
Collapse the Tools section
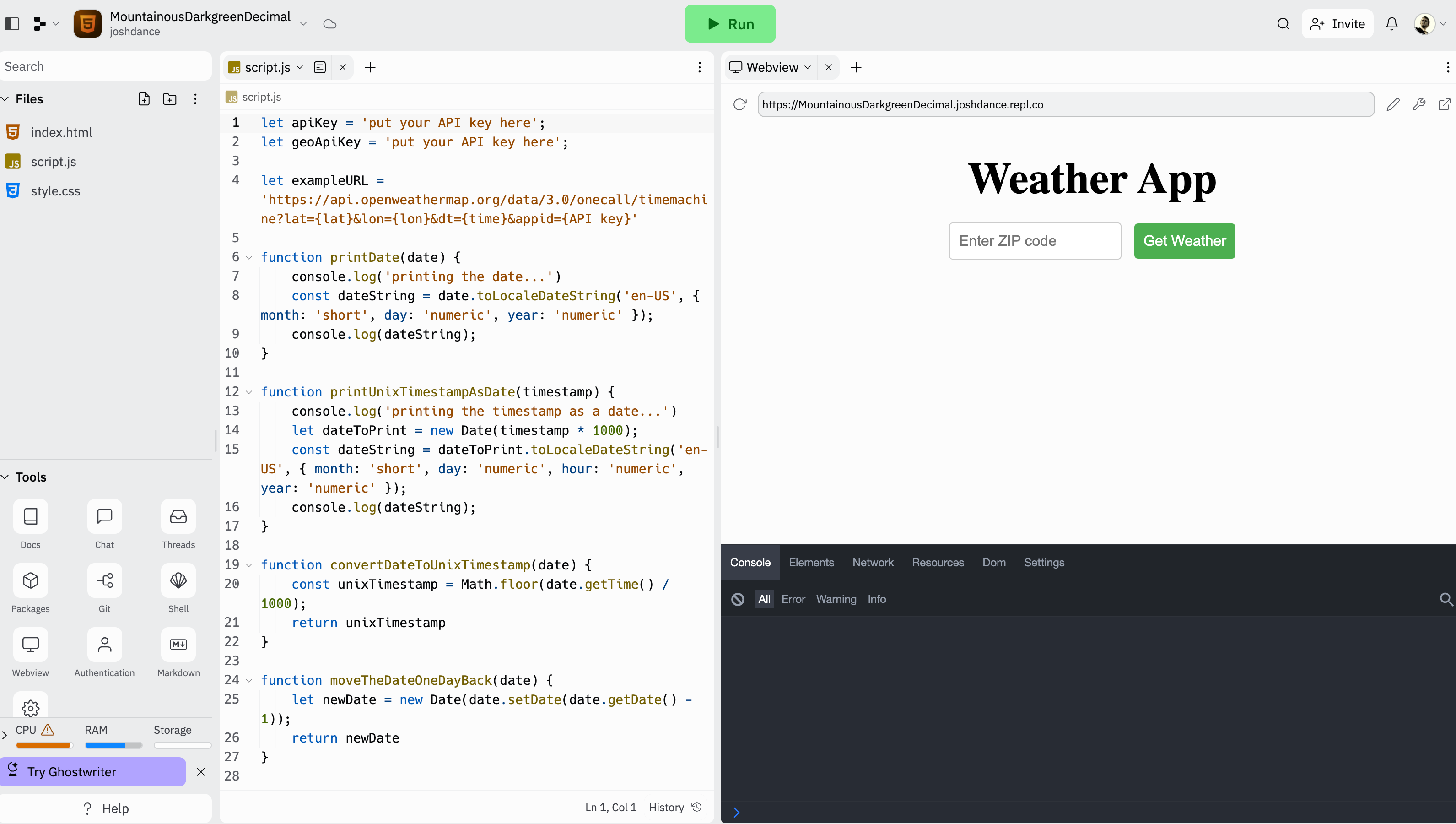(5, 477)
